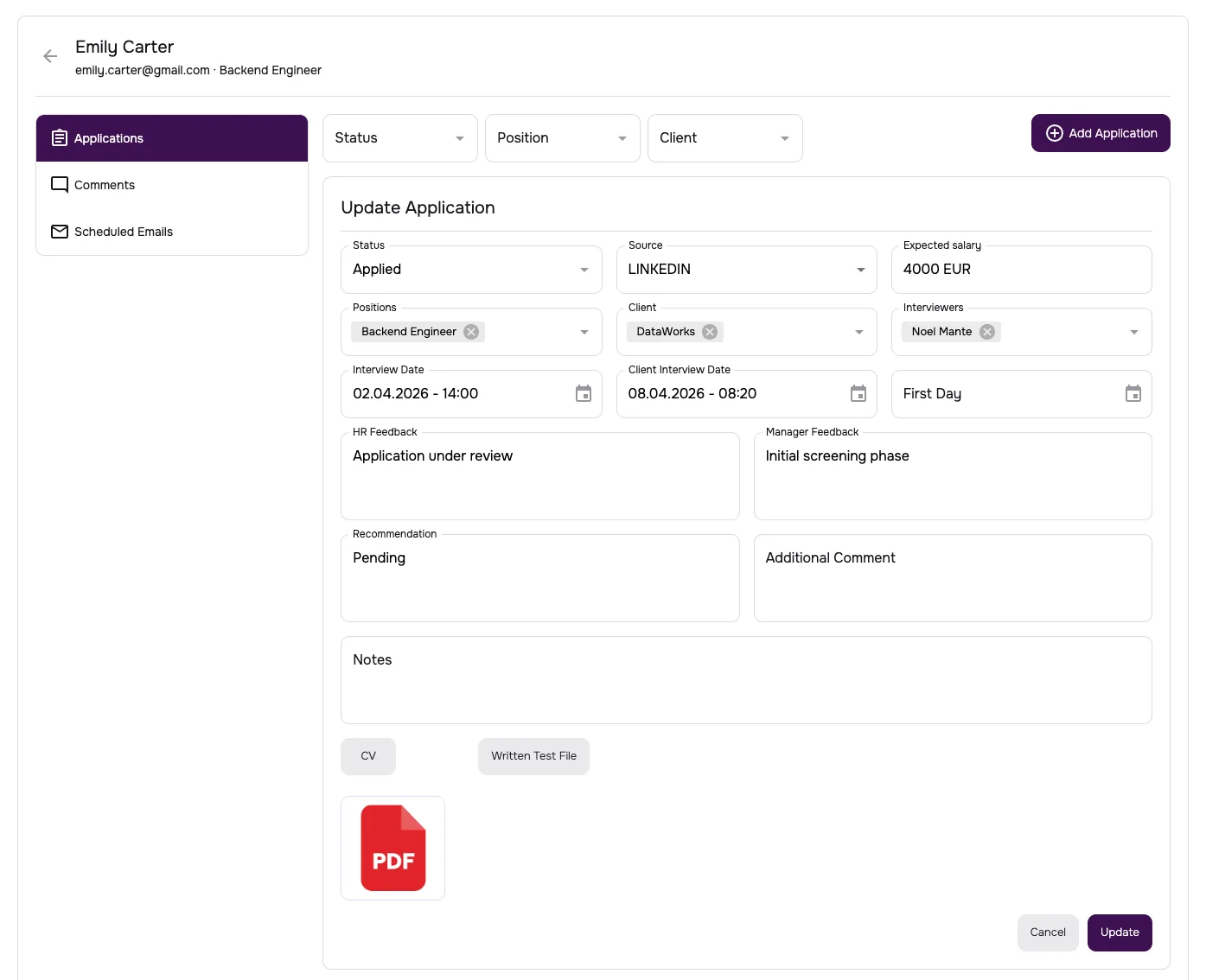This screenshot has height=980, width=1206.
Task: Open the application Status dropdown showing Applied
Action: [x=471, y=270]
